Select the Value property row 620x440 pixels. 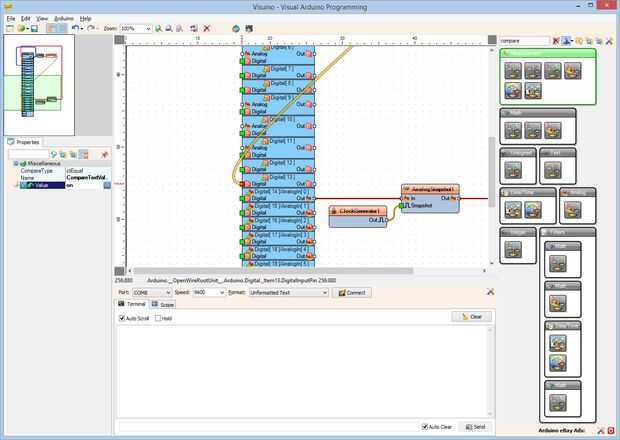click(x=65, y=185)
